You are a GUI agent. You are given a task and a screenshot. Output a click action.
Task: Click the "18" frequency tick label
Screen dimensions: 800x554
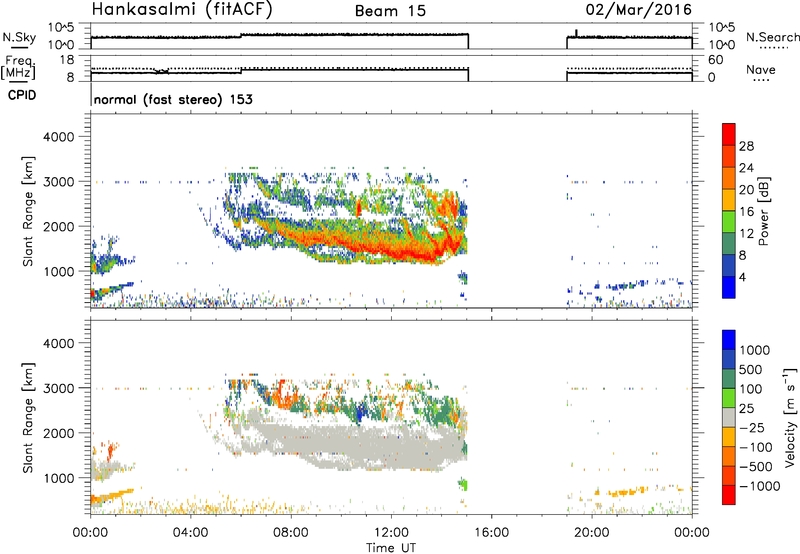[67, 60]
